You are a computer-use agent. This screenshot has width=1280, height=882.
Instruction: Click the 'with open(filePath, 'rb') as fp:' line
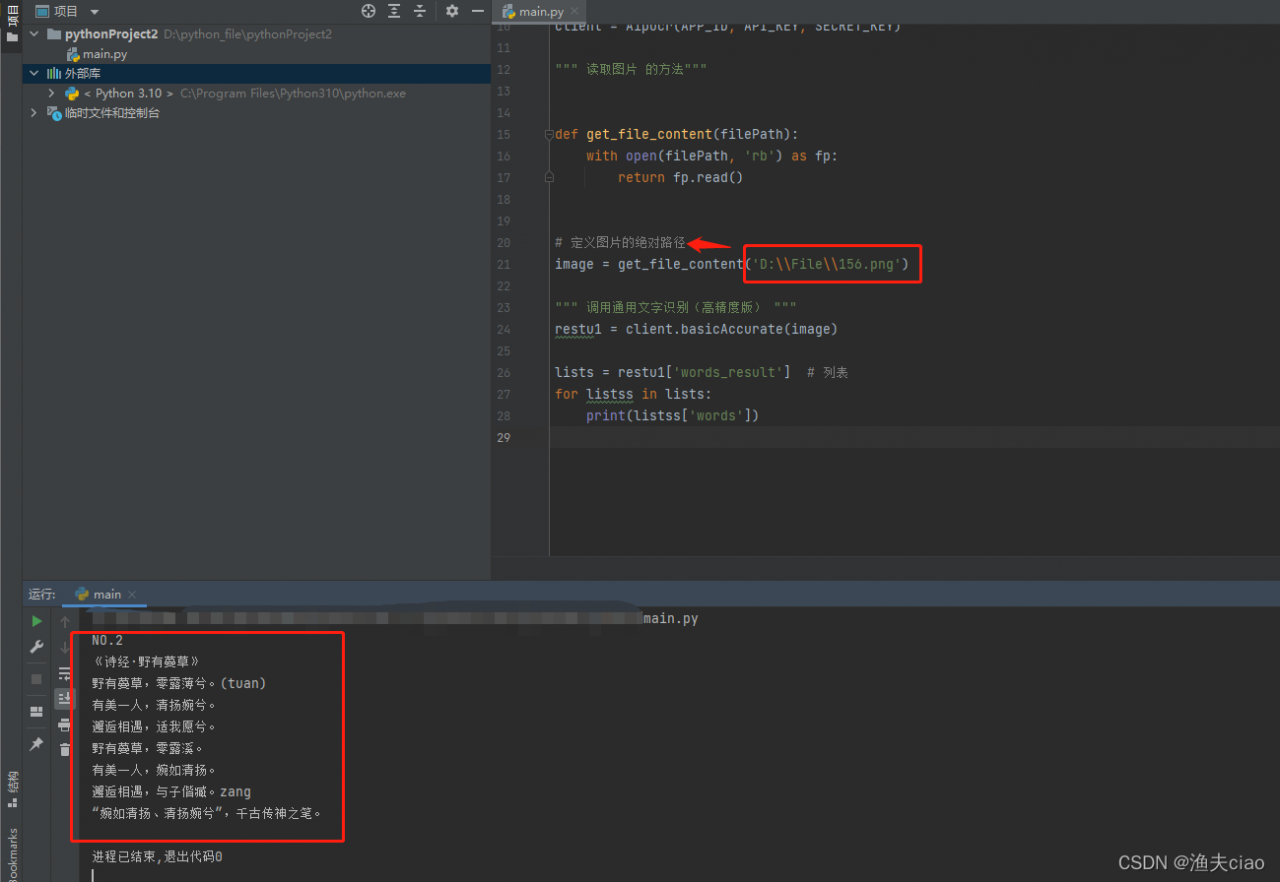tap(712, 156)
